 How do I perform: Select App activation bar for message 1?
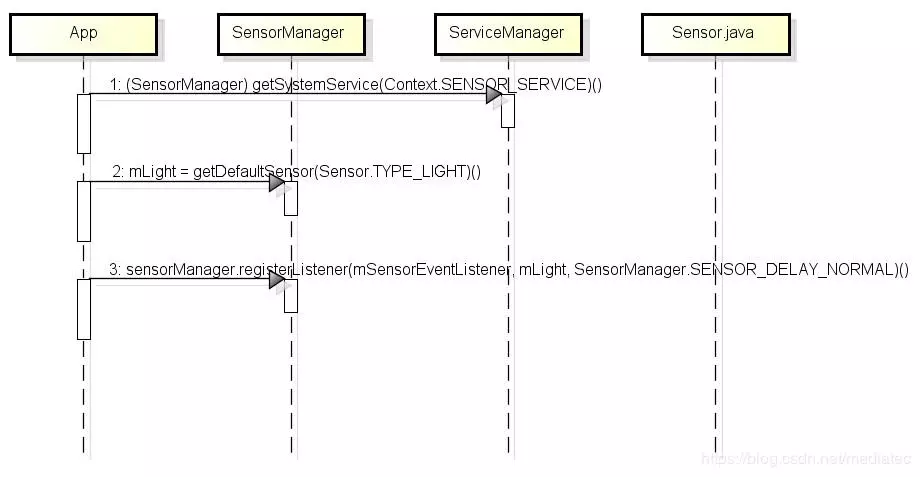84,123
